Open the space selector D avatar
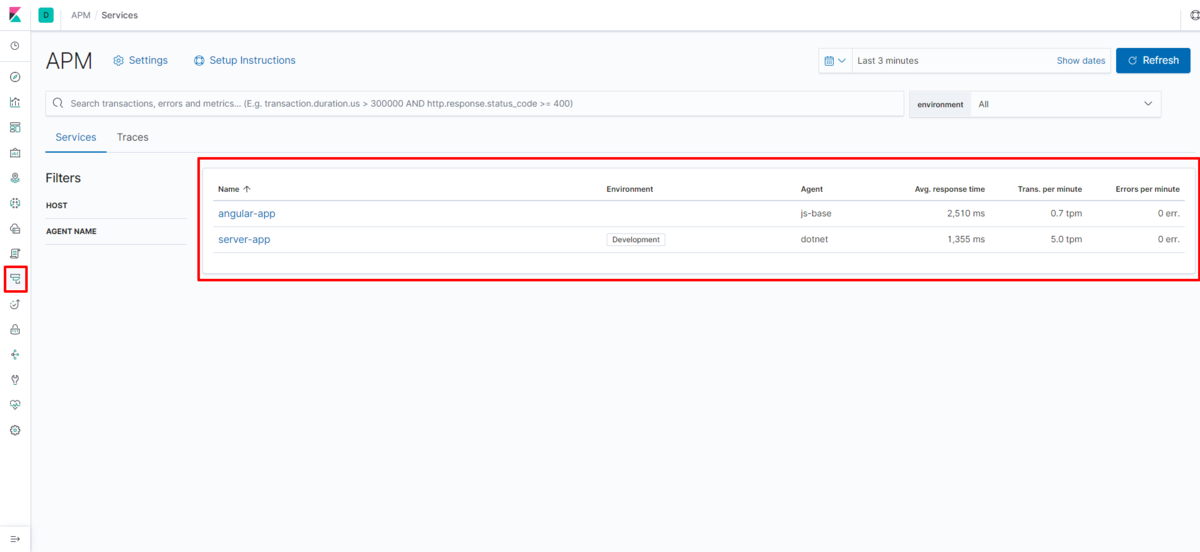1200x552 pixels. (x=46, y=15)
